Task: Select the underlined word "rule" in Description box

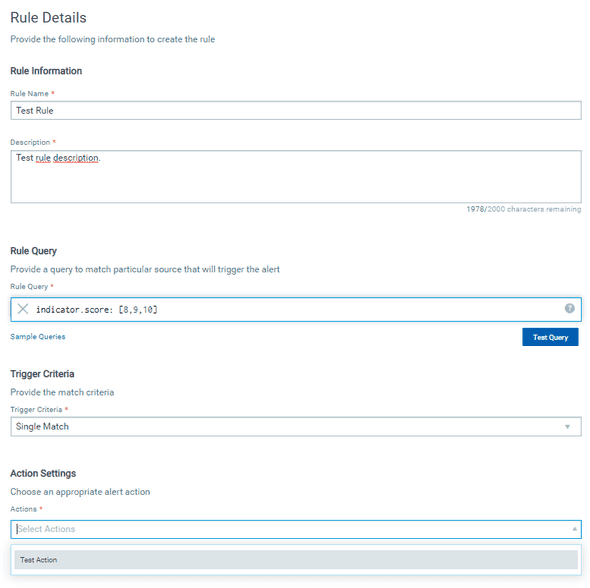Action: [x=43, y=158]
